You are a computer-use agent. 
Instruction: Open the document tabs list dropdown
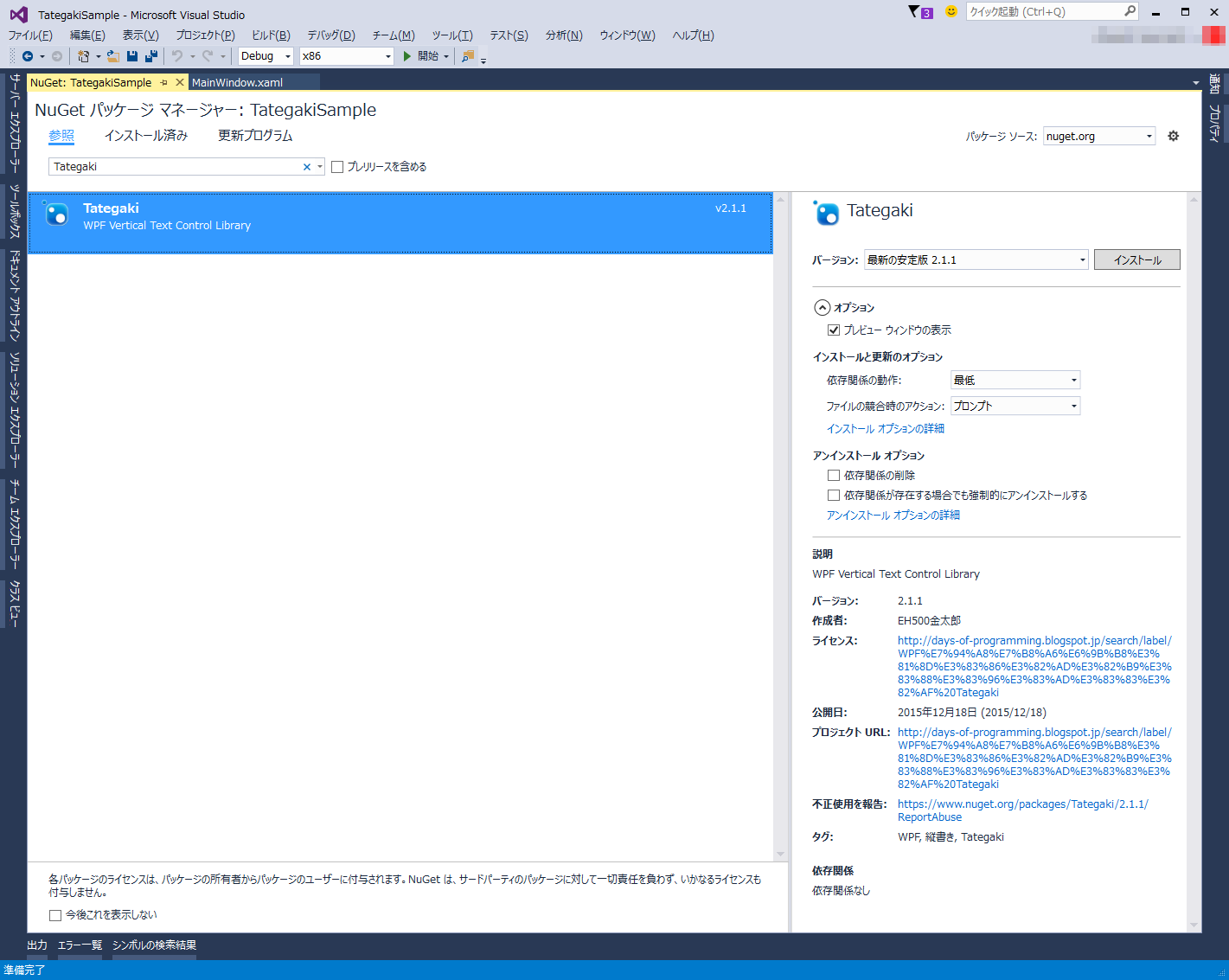[x=1196, y=83]
